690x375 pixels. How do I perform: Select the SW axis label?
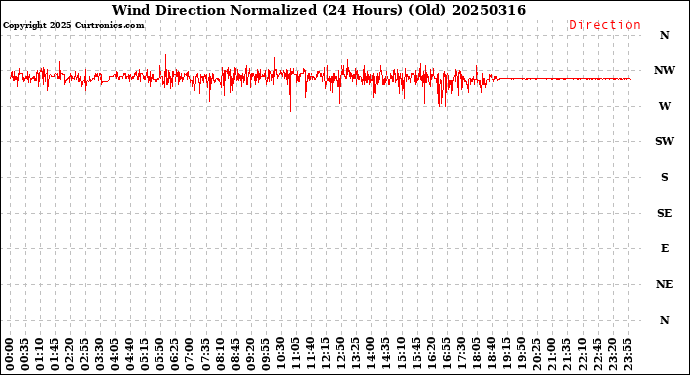coord(664,141)
